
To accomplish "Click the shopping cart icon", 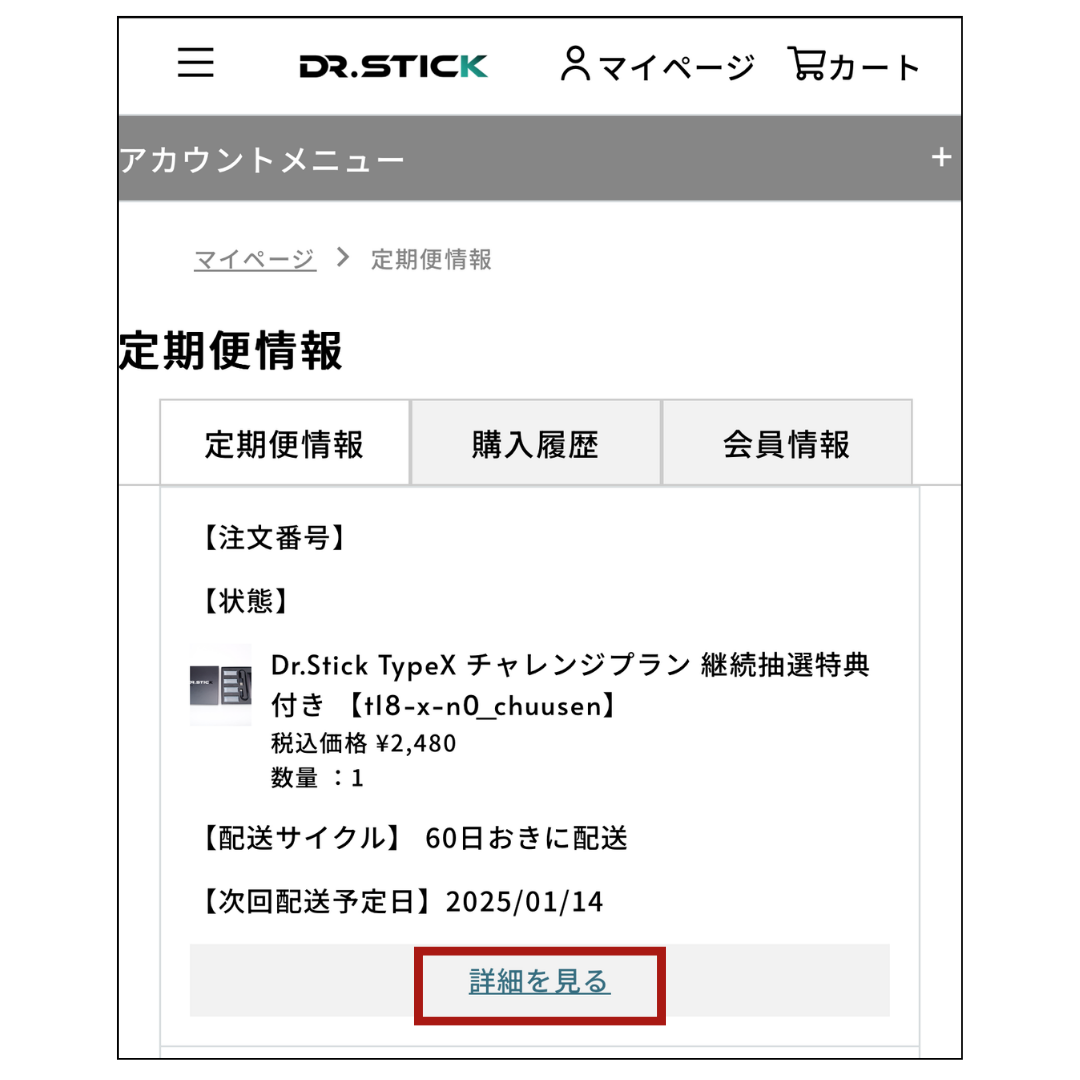I will click(807, 63).
